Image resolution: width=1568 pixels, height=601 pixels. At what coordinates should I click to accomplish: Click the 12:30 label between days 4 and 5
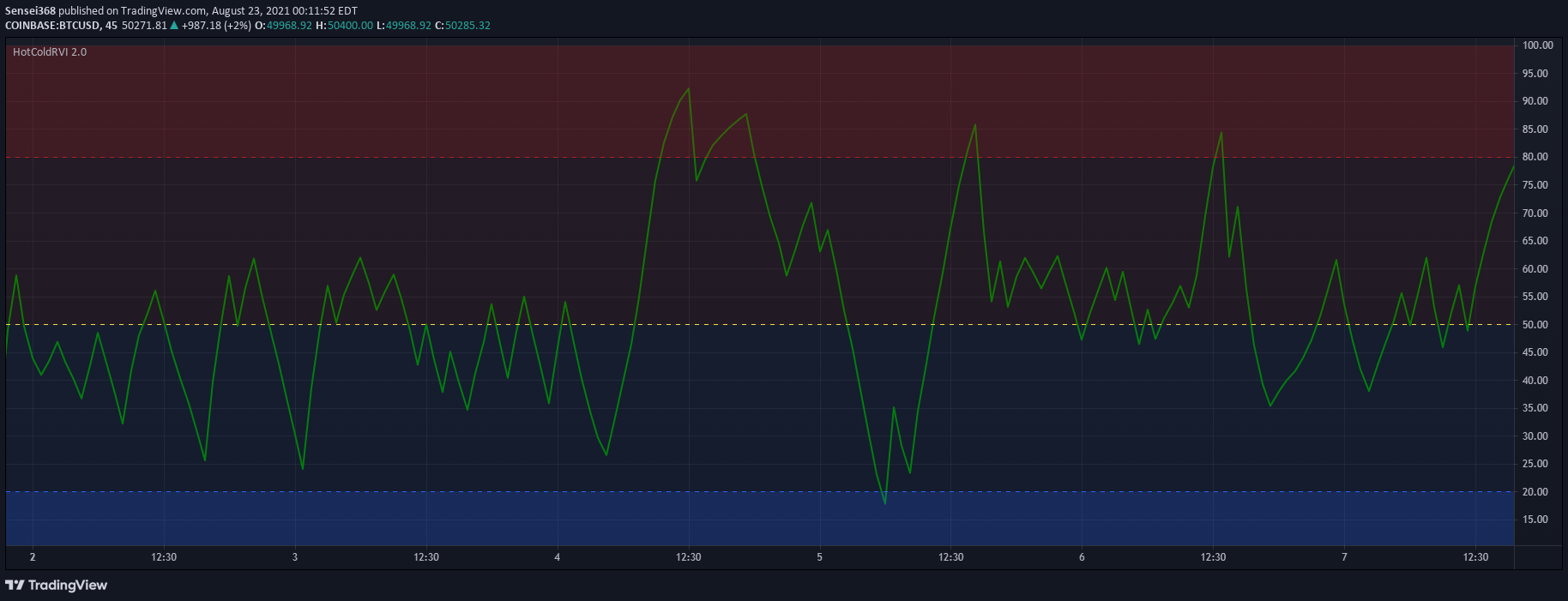(x=689, y=557)
